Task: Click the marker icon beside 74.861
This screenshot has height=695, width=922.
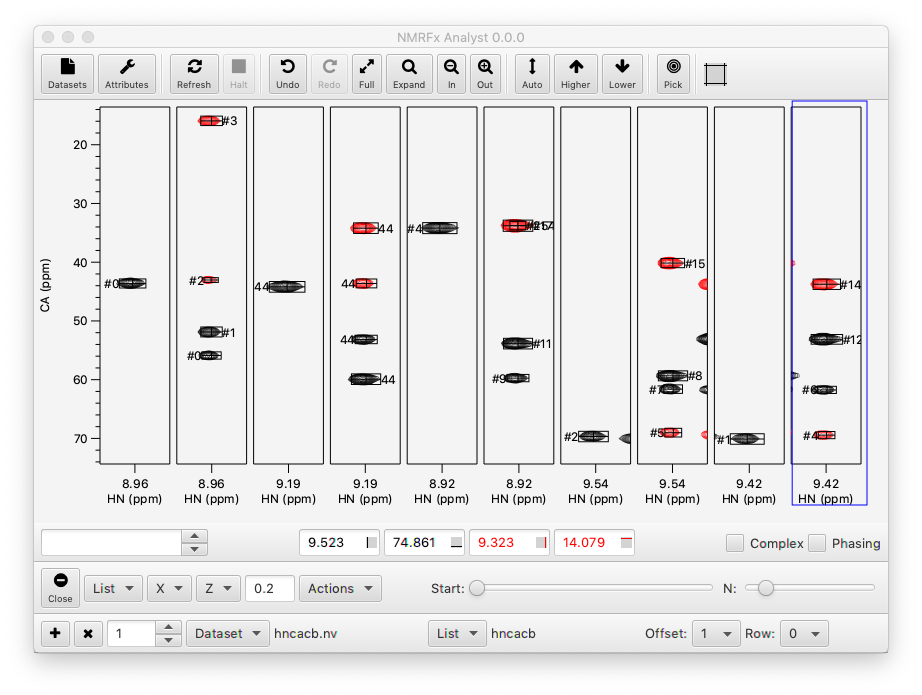Action: click(456, 543)
